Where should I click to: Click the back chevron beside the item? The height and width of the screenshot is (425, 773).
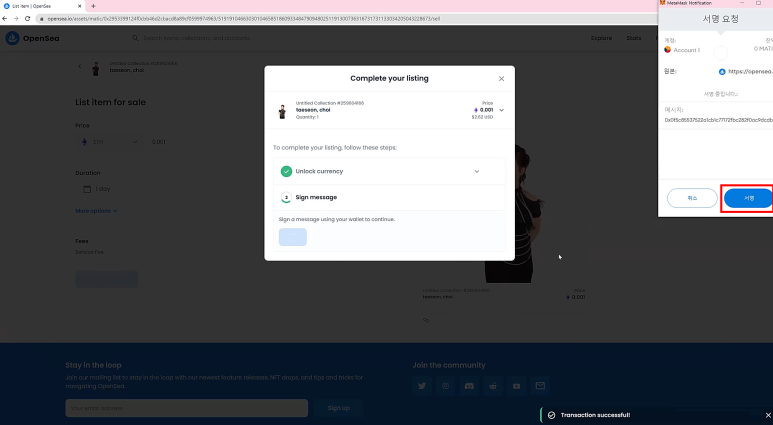coord(79,66)
